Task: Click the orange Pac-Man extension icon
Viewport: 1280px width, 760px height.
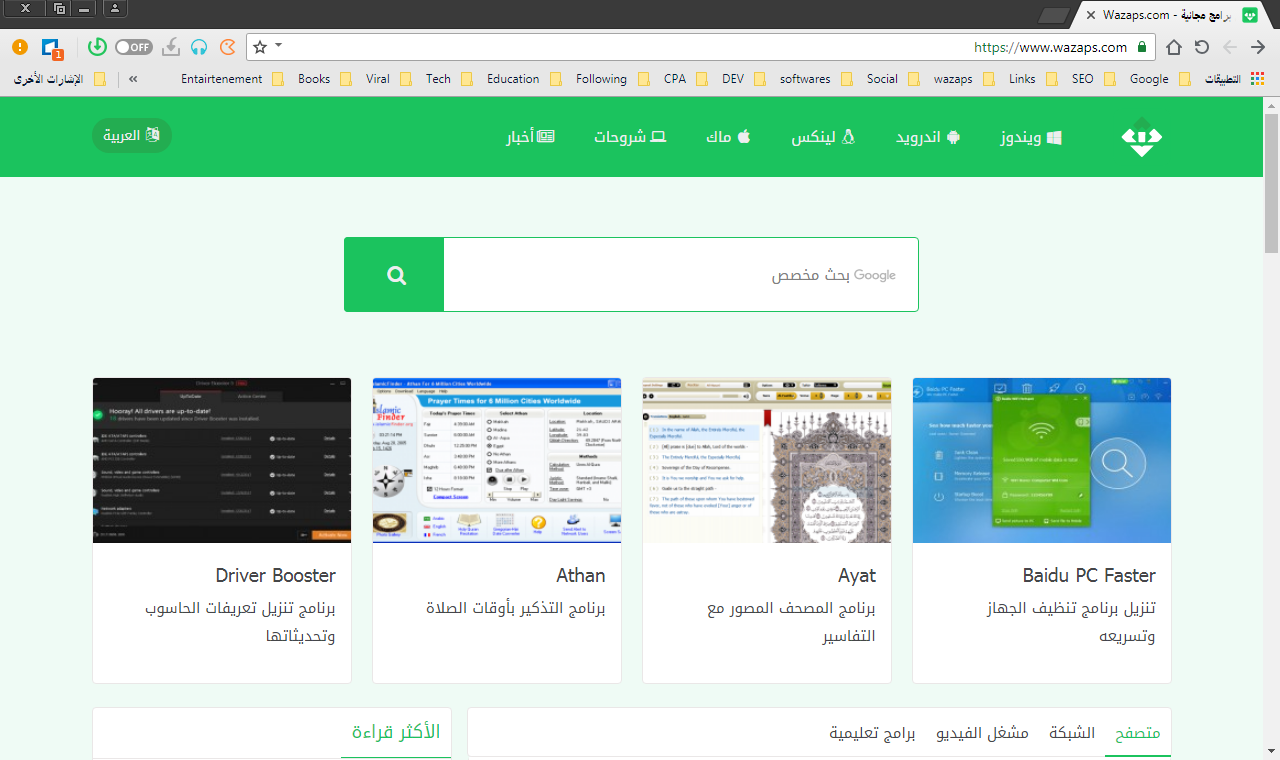Action: pos(228,47)
